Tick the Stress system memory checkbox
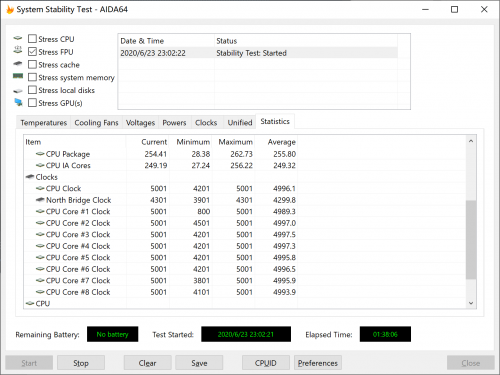 (32, 77)
